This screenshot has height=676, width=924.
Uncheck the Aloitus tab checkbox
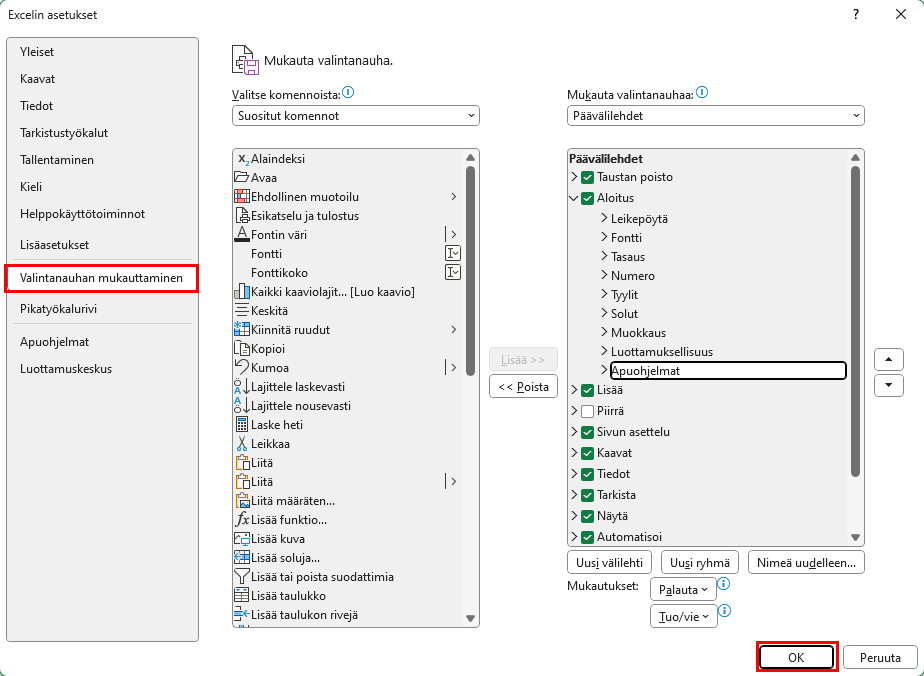pyautogui.click(x=587, y=199)
